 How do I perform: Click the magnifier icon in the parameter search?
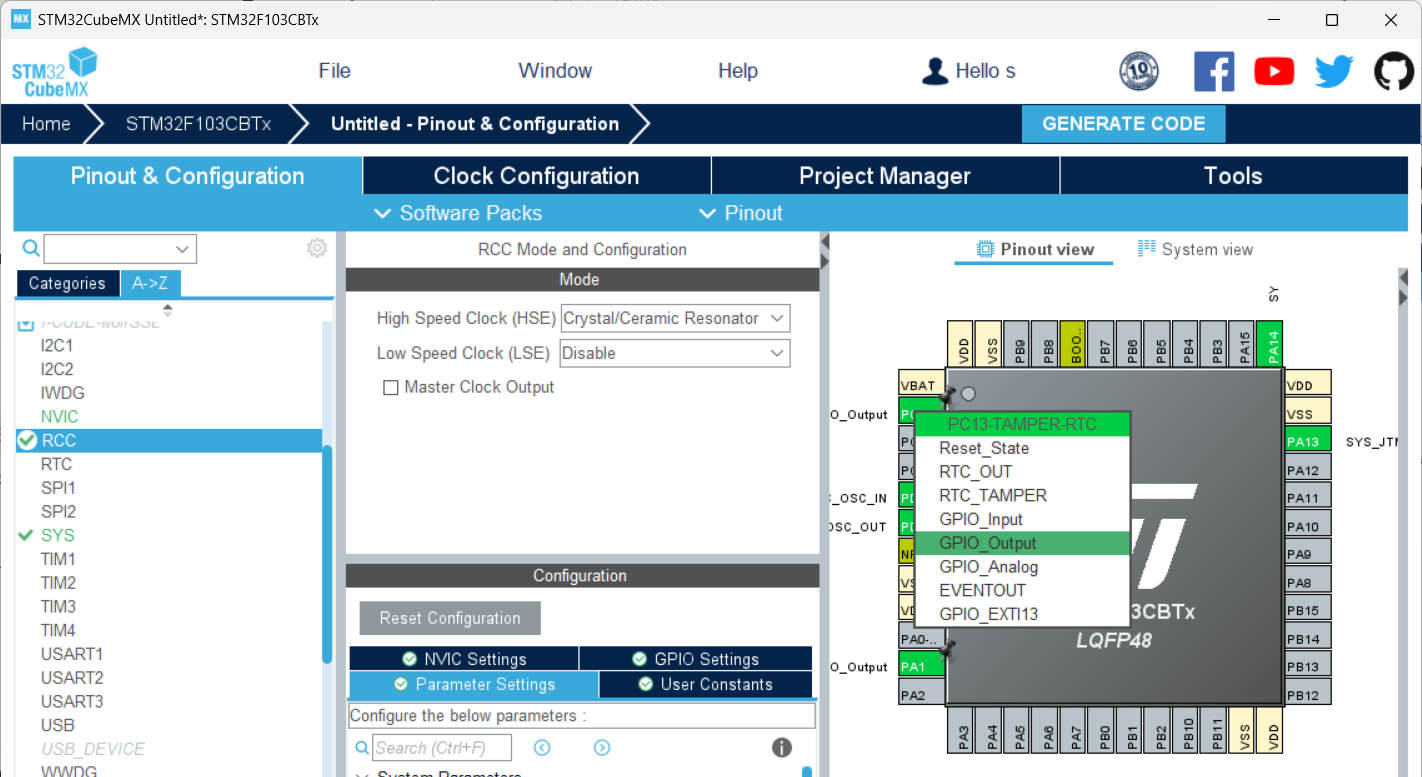(362, 748)
